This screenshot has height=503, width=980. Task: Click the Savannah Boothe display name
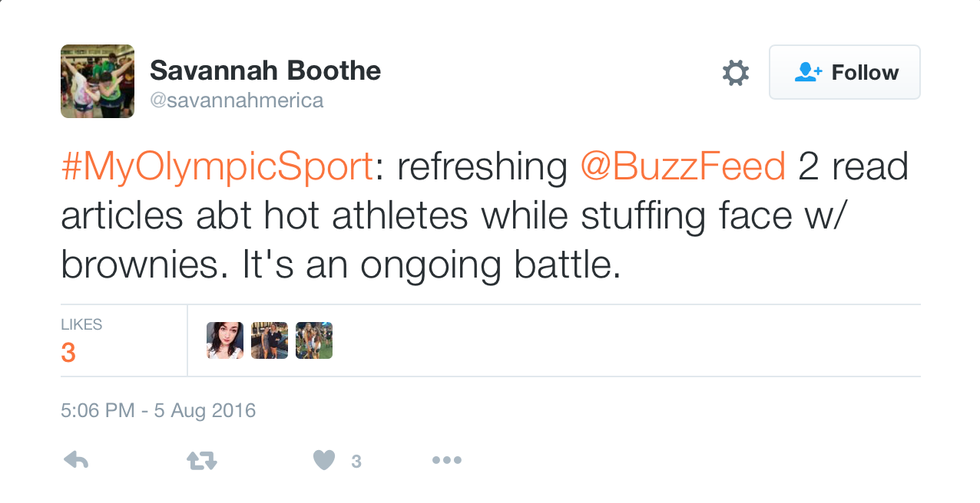click(x=265, y=71)
